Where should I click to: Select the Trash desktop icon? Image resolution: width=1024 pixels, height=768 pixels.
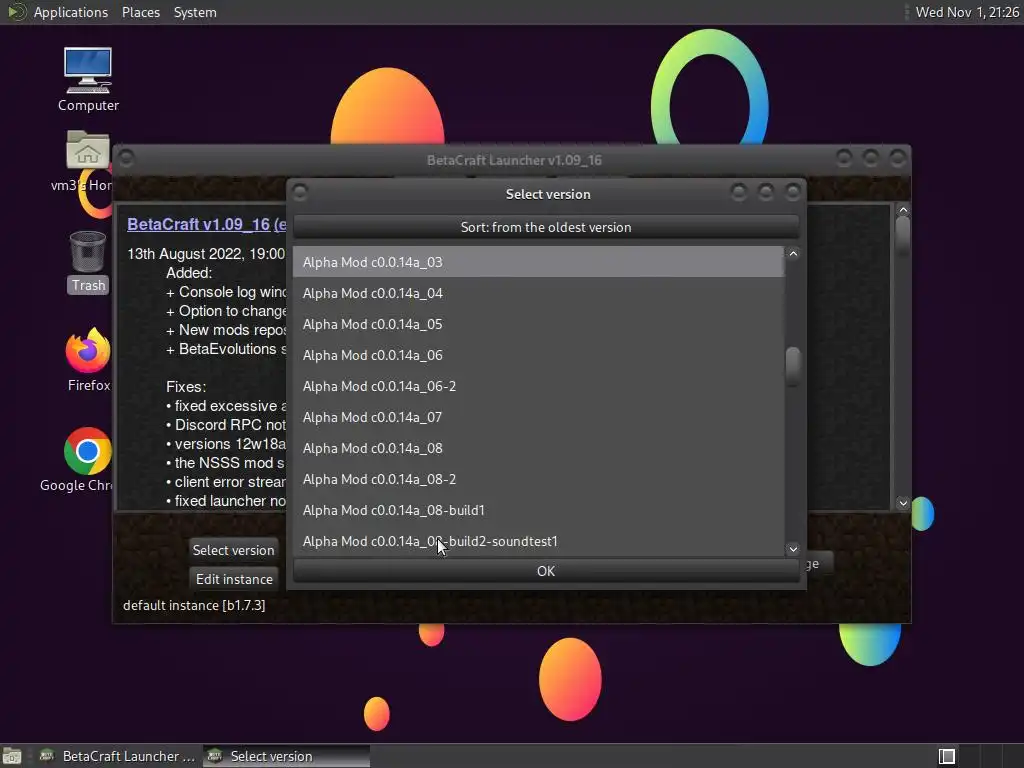pyautogui.click(x=88, y=262)
